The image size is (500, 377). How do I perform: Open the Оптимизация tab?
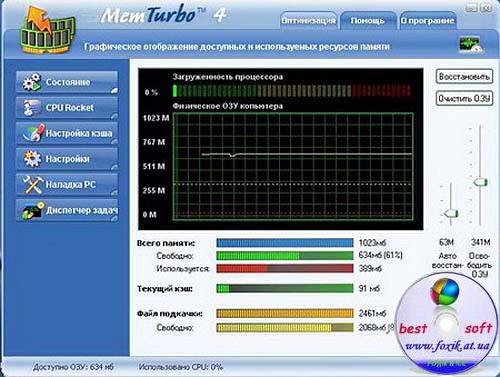tap(308, 21)
